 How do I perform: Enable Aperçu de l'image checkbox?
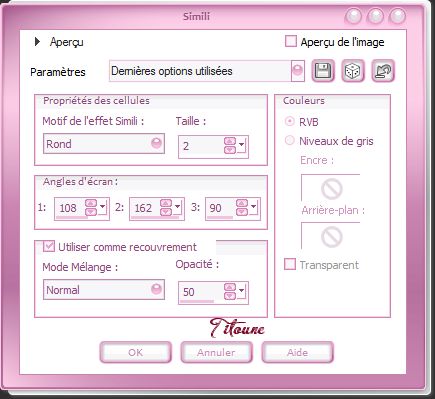click(x=291, y=42)
